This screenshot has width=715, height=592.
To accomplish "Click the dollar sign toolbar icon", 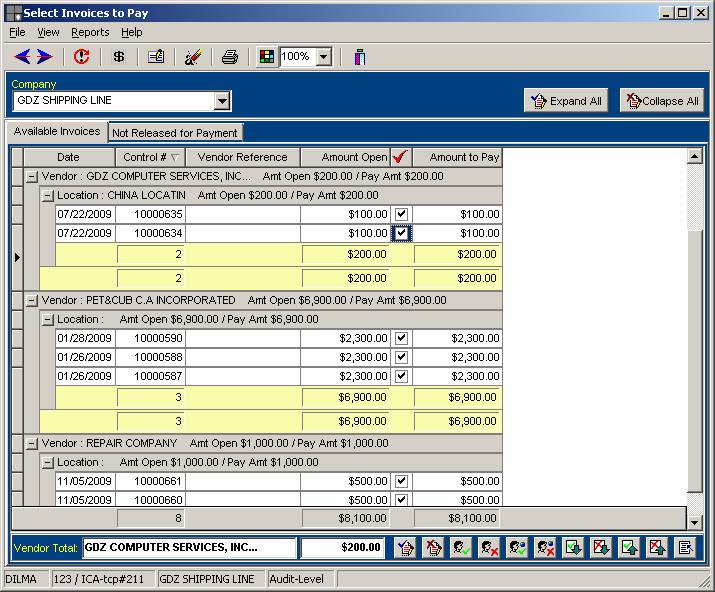I will 119,57.
